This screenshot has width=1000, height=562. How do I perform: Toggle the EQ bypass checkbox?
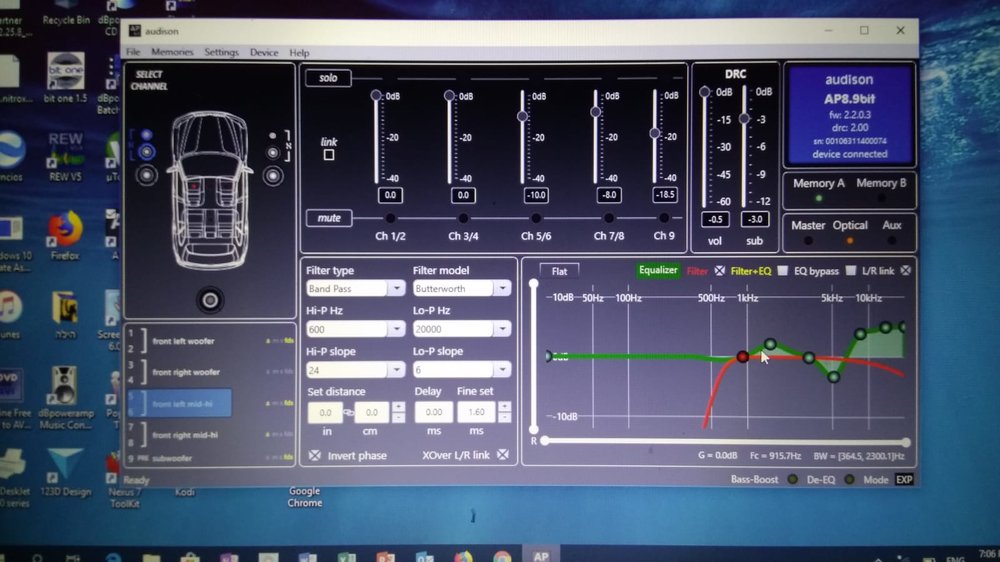pos(850,270)
